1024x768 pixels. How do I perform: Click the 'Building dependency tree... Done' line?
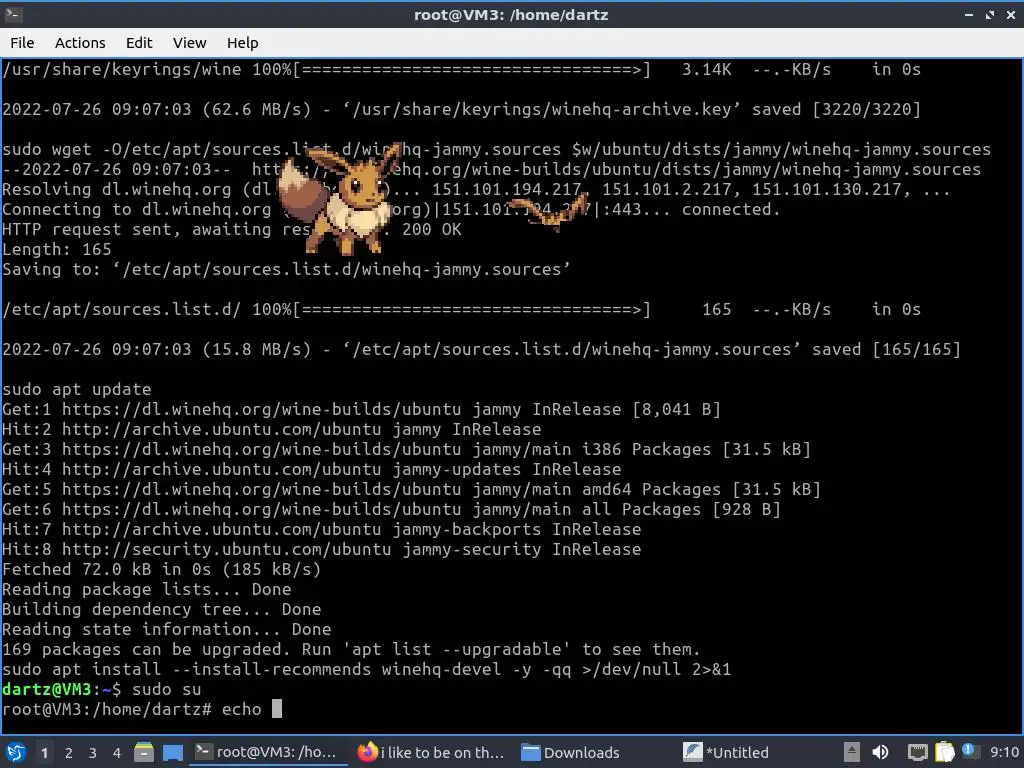pyautogui.click(x=161, y=609)
